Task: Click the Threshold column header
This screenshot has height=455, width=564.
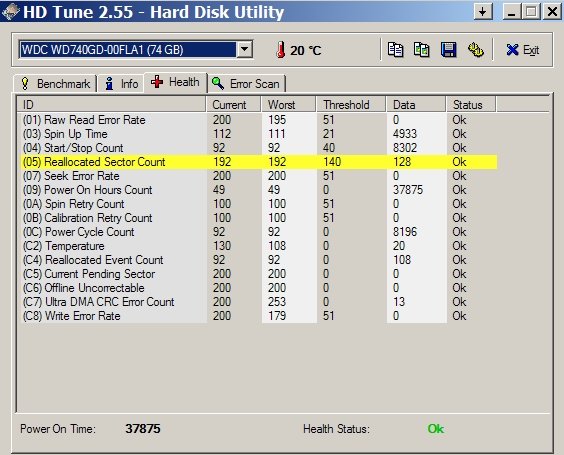Action: click(351, 105)
